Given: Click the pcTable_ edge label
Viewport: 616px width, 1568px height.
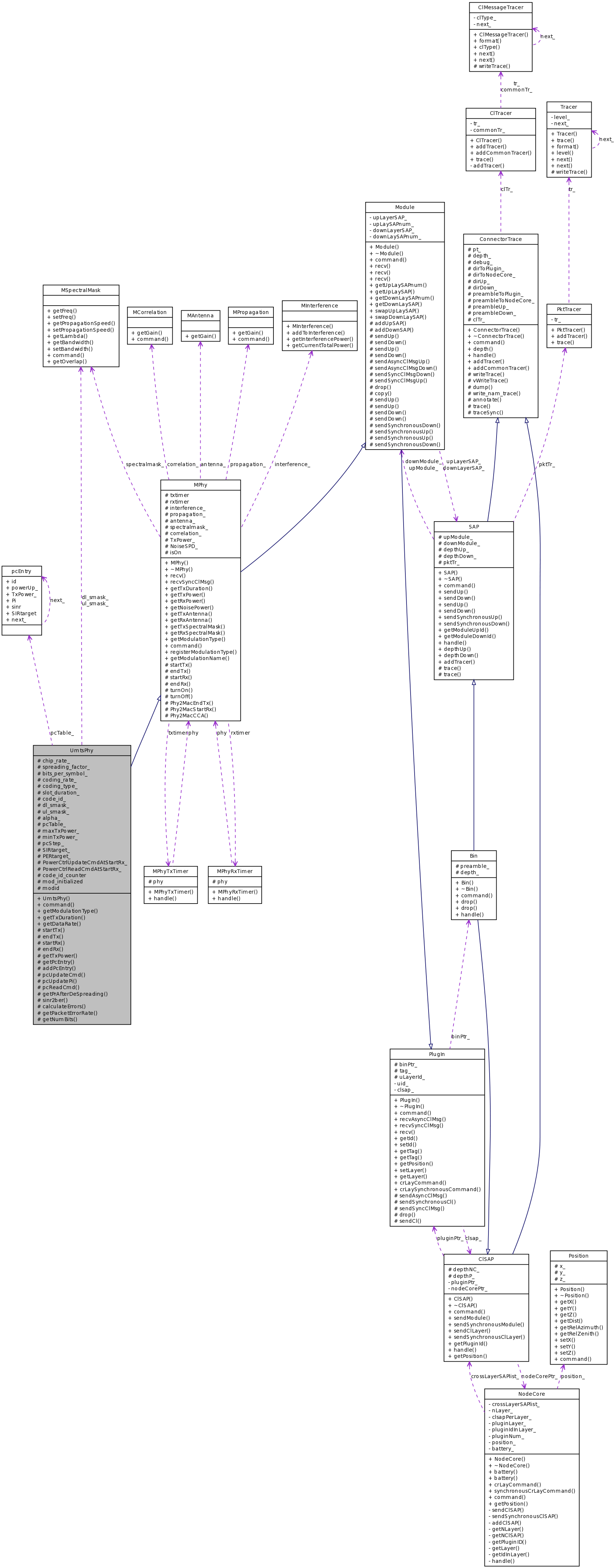Looking at the screenshot, I should click(61, 733).
